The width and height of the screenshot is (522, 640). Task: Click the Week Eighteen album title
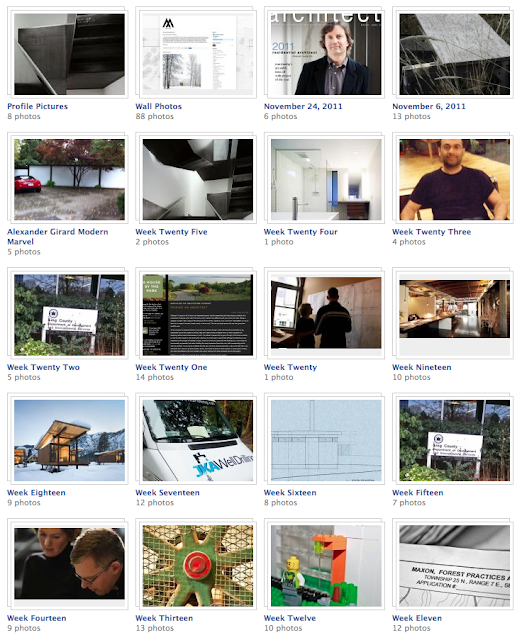[36, 493]
